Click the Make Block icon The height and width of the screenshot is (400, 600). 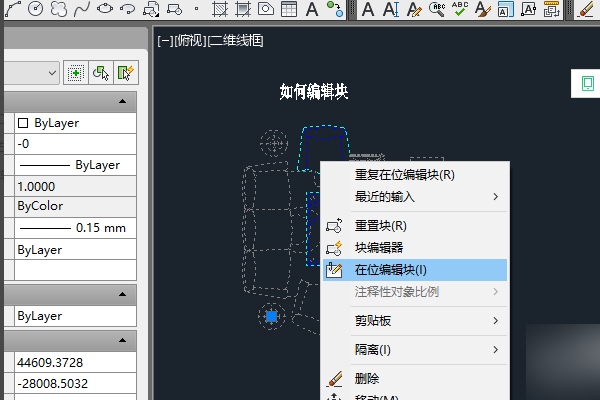(174, 9)
